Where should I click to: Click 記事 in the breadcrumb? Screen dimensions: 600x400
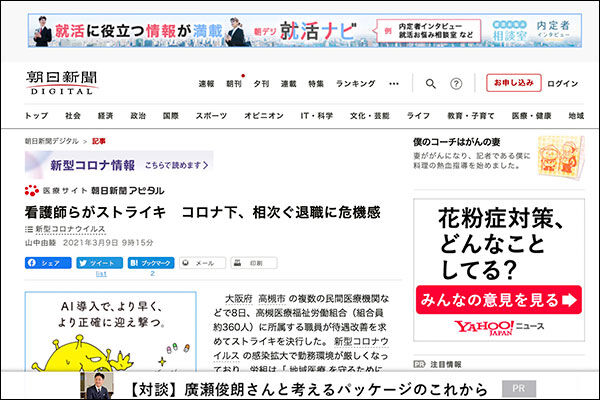99,141
